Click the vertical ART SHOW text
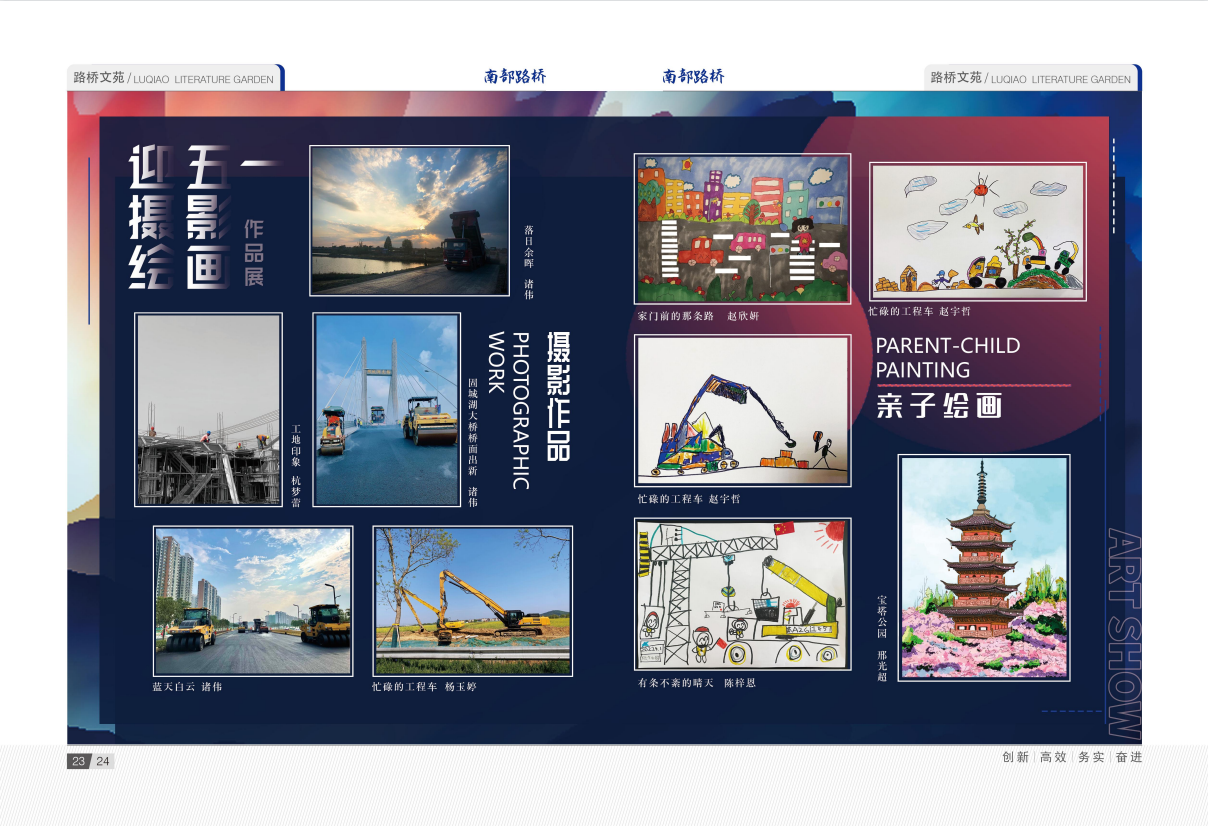The height and width of the screenshot is (826, 1208). [1124, 634]
